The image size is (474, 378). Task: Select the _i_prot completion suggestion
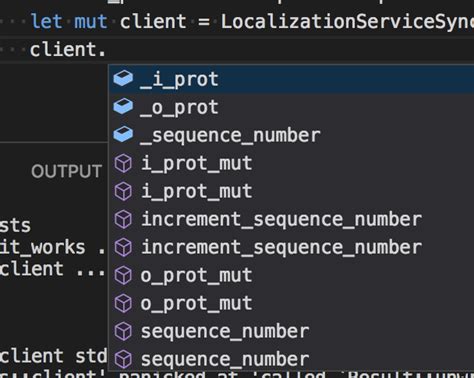(292, 79)
